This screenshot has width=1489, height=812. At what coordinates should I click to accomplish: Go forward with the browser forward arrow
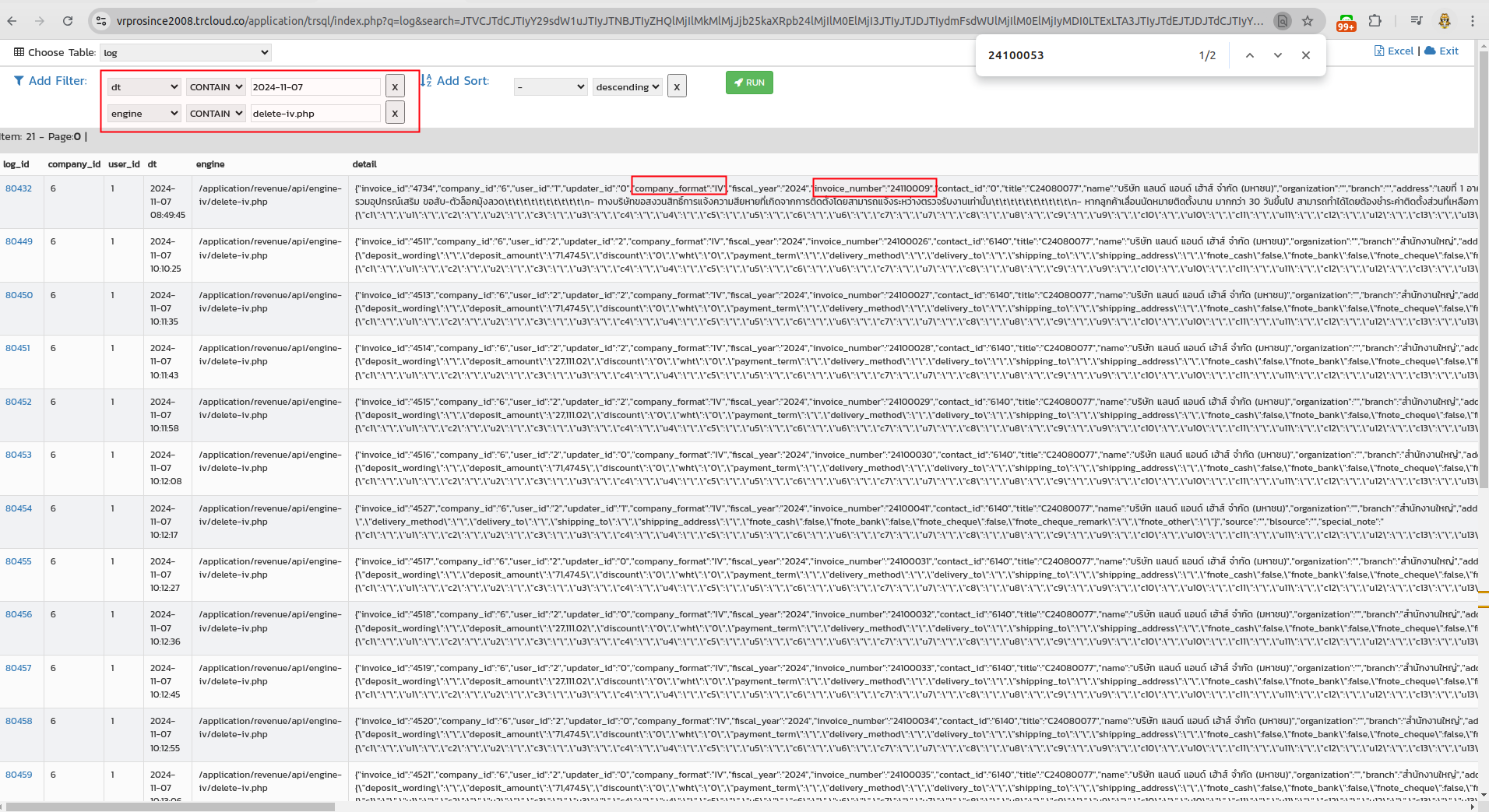pyautogui.click(x=40, y=21)
